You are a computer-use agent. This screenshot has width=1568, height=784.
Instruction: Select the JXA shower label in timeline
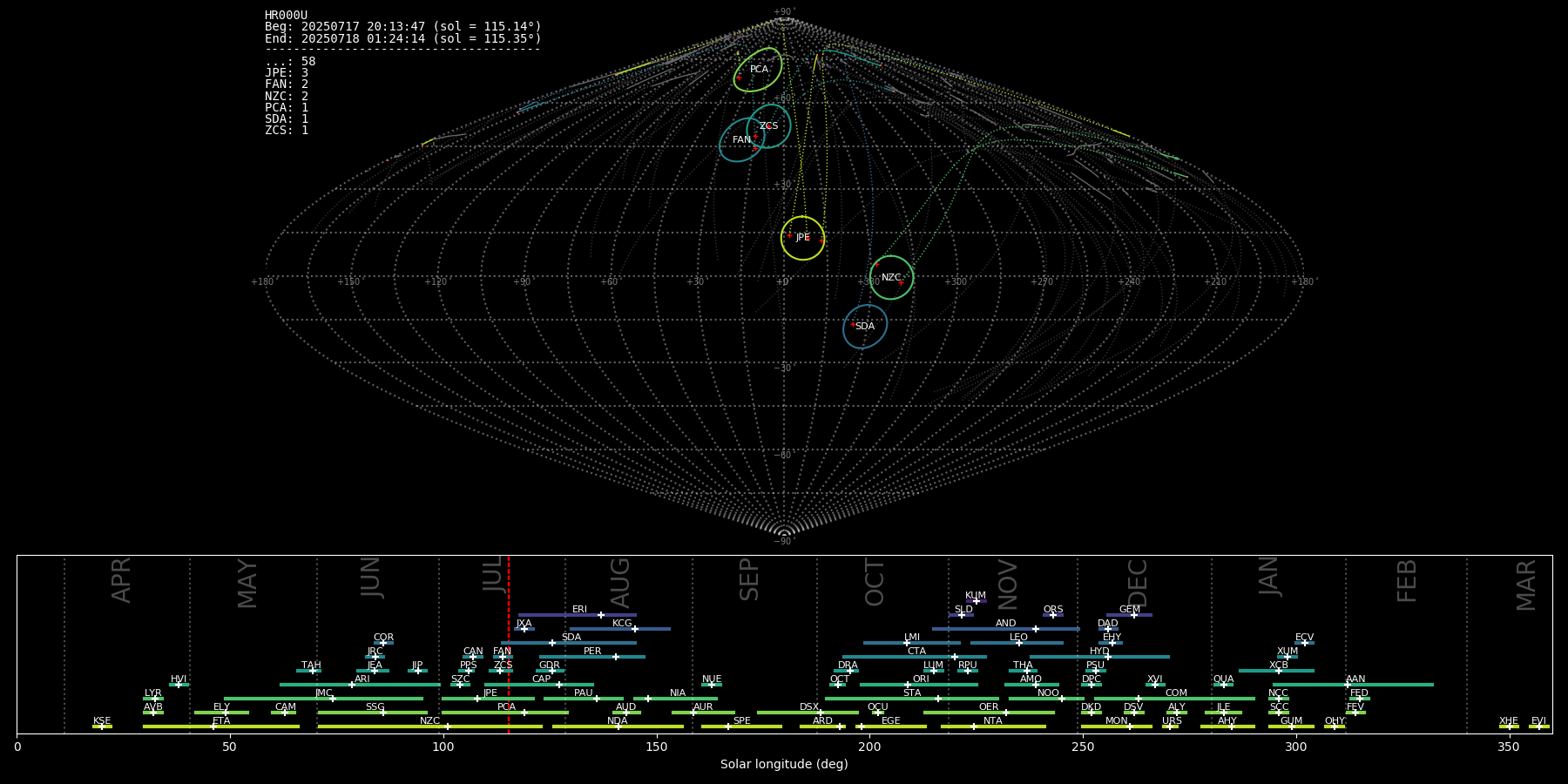(x=524, y=624)
